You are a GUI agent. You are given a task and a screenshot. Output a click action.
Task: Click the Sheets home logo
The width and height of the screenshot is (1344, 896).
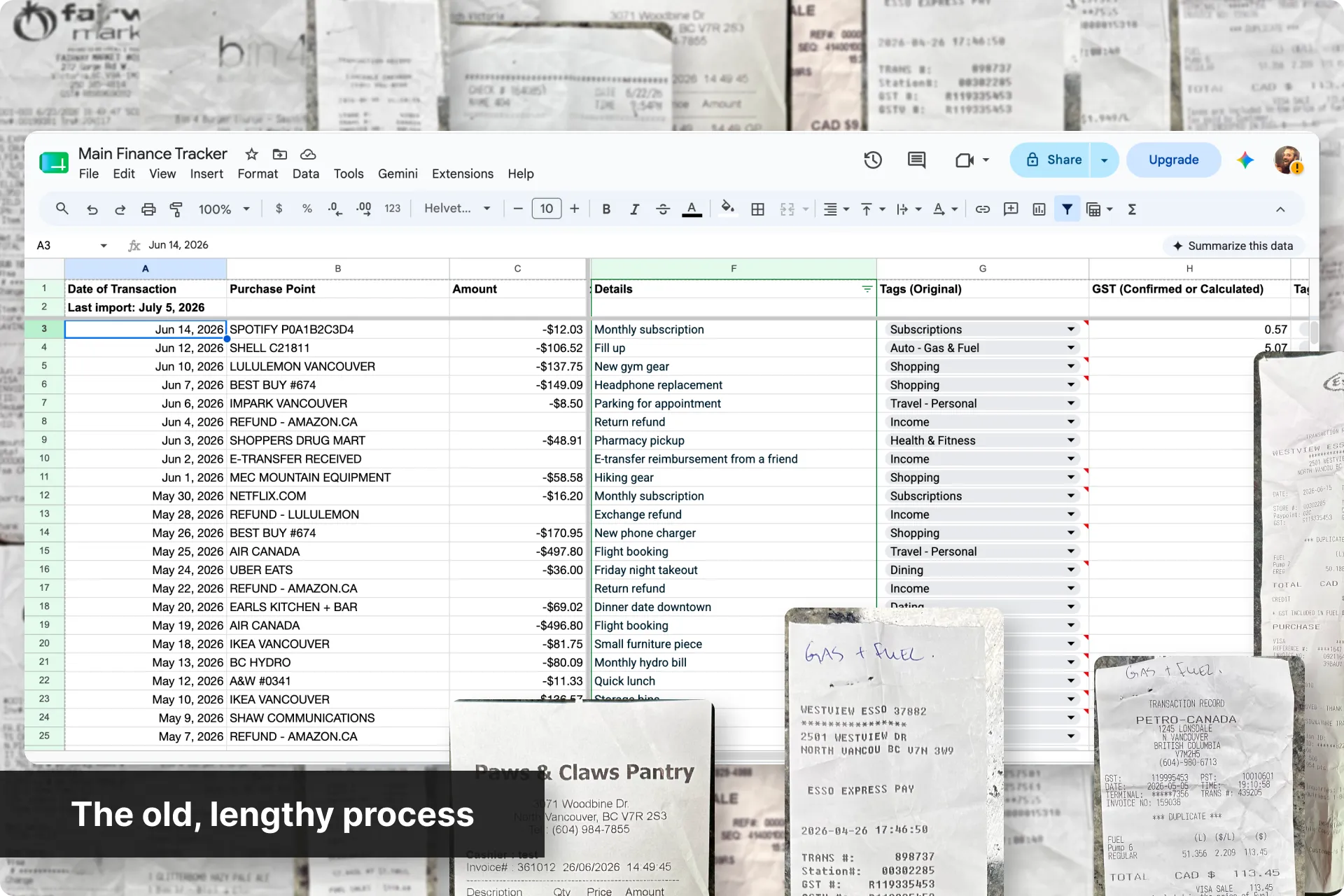click(x=54, y=162)
